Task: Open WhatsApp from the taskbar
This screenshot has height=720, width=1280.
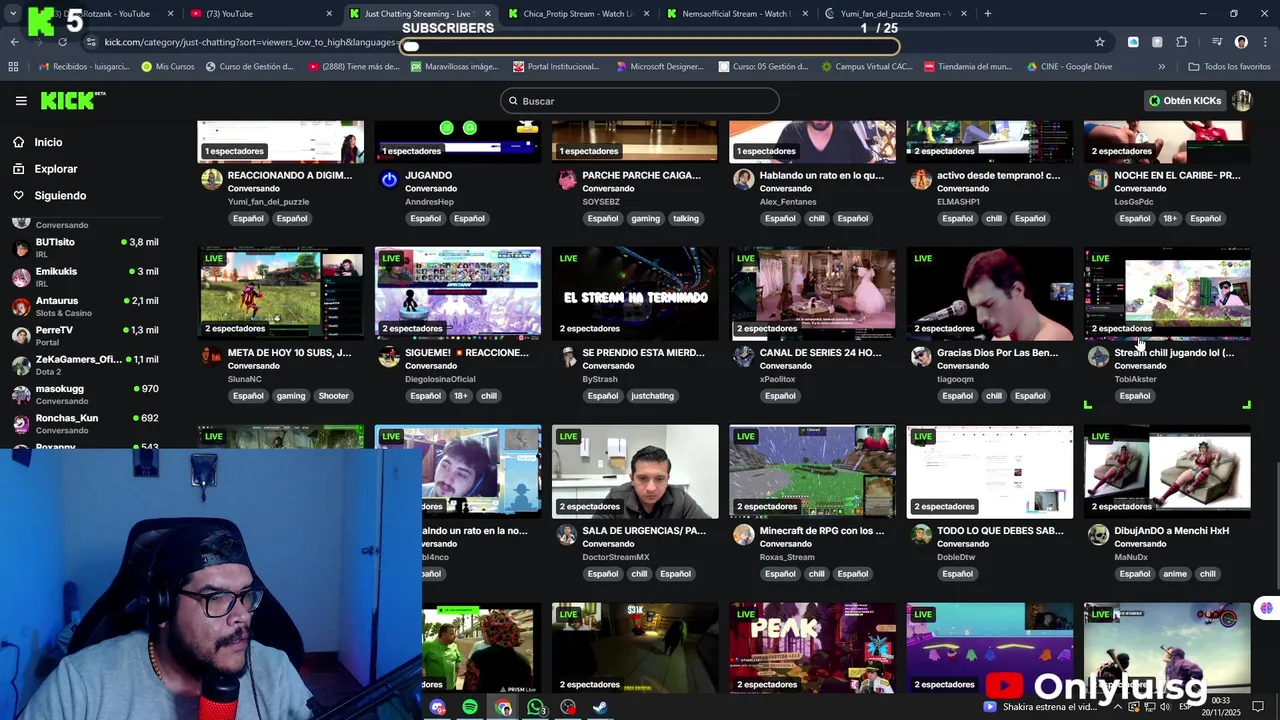Action: point(535,707)
